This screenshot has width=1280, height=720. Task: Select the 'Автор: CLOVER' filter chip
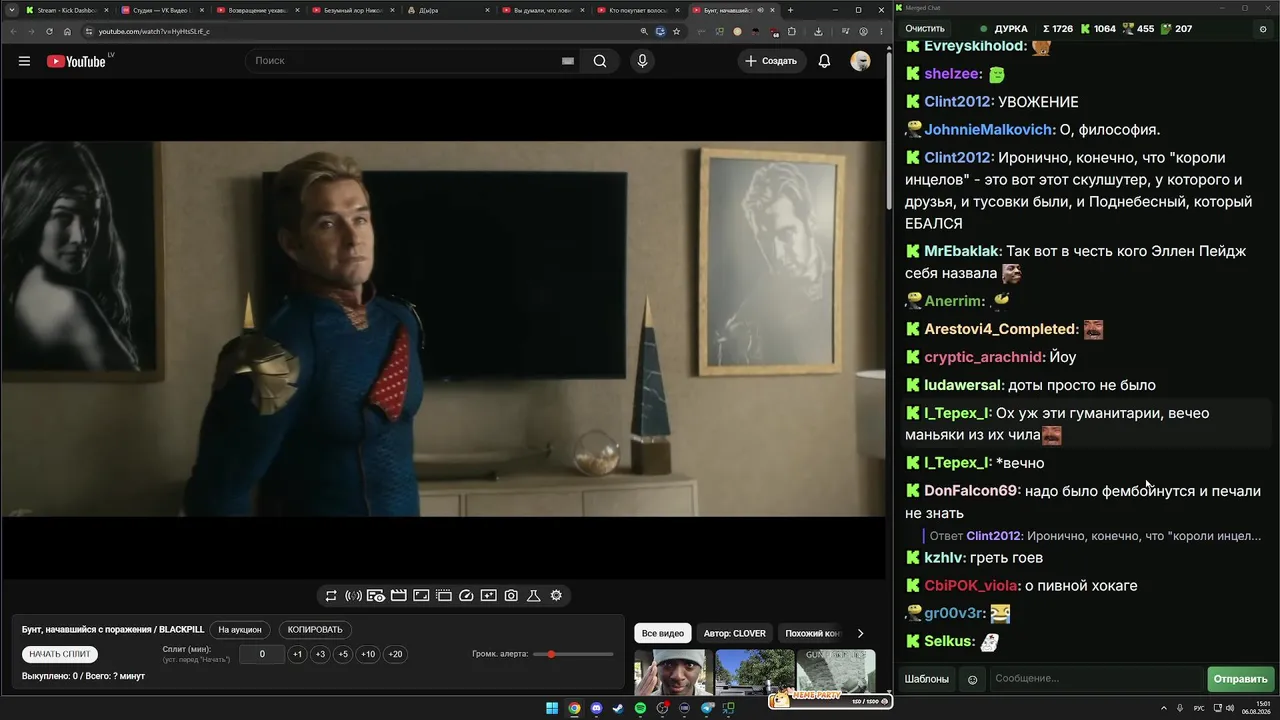coord(735,634)
